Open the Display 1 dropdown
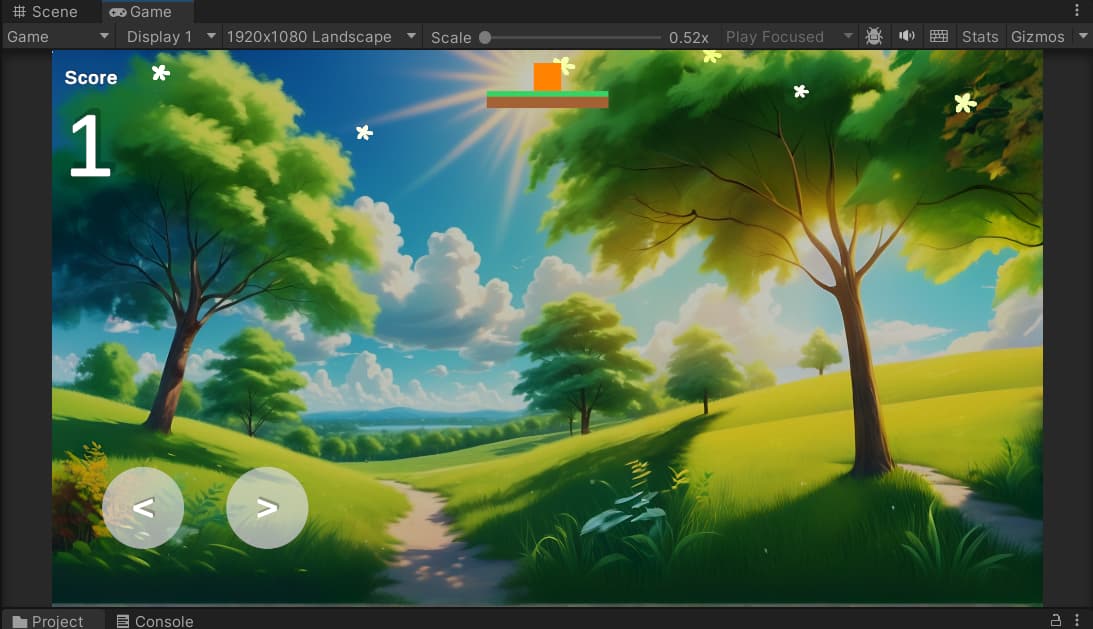Image resolution: width=1093 pixels, height=629 pixels. pyautogui.click(x=168, y=36)
